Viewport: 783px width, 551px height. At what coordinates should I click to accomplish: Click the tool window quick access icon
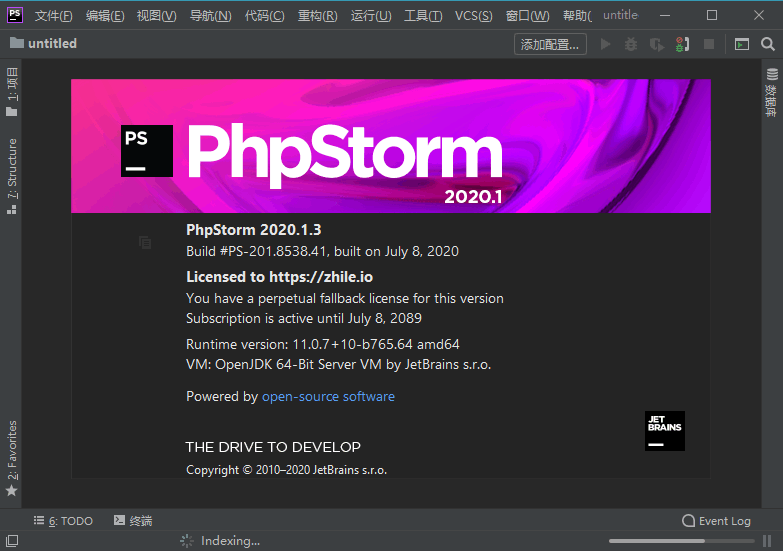tap(12, 541)
